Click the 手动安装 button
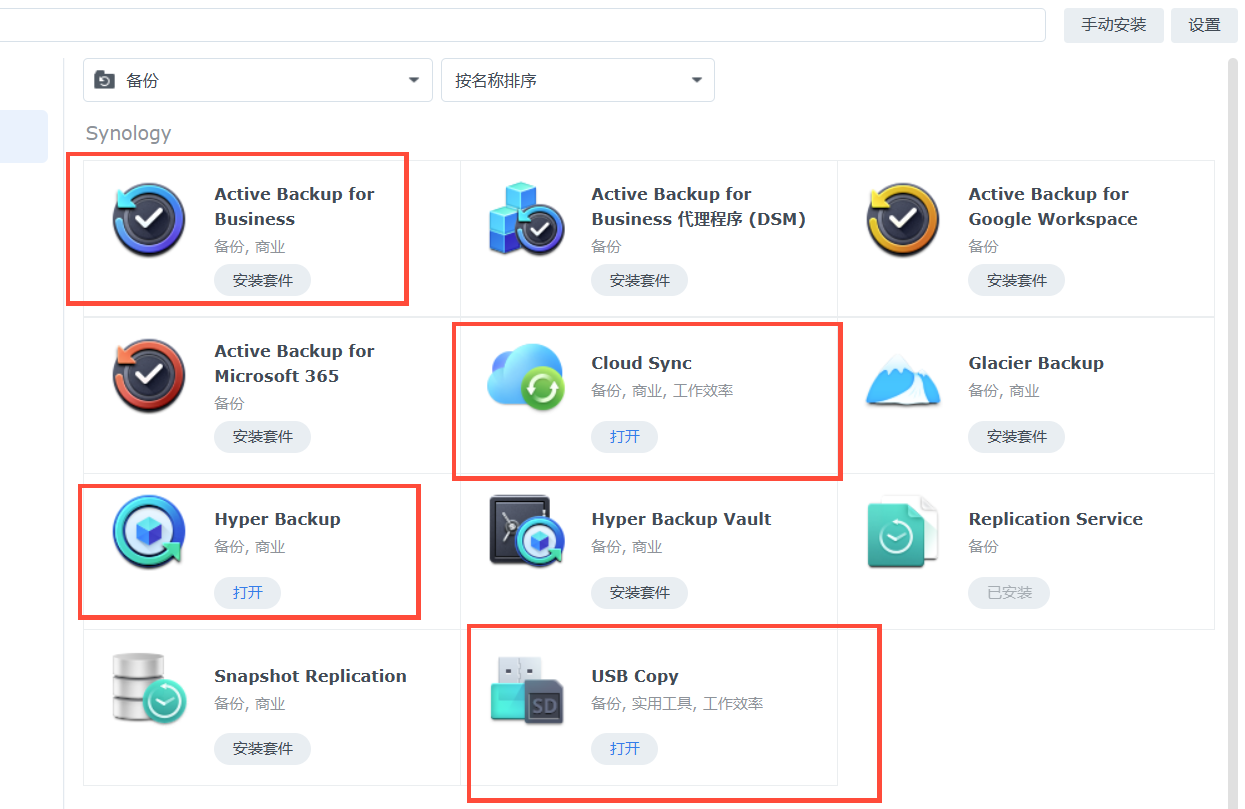This screenshot has width=1245, height=809. pyautogui.click(x=1114, y=25)
